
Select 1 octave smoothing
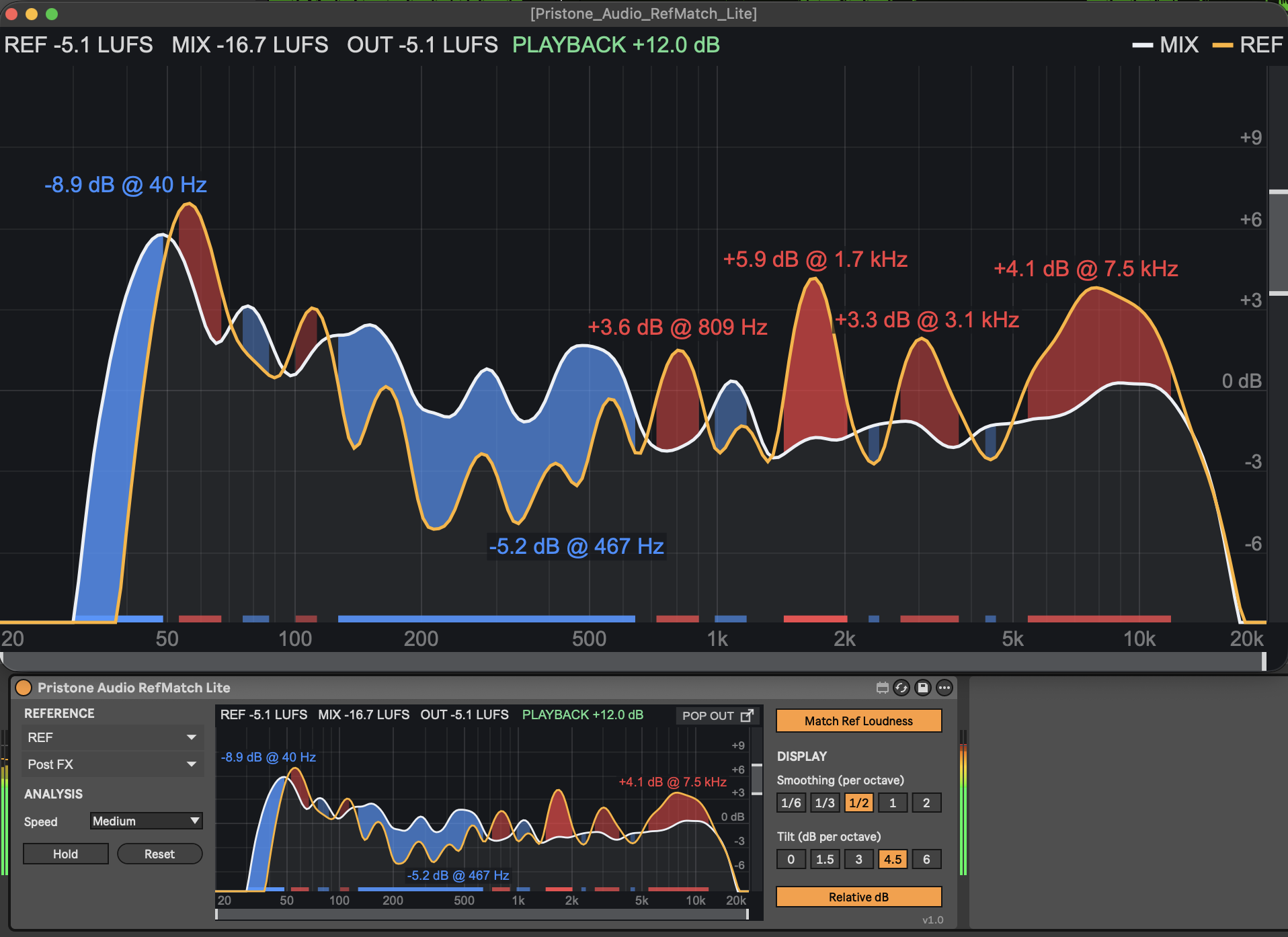(893, 803)
